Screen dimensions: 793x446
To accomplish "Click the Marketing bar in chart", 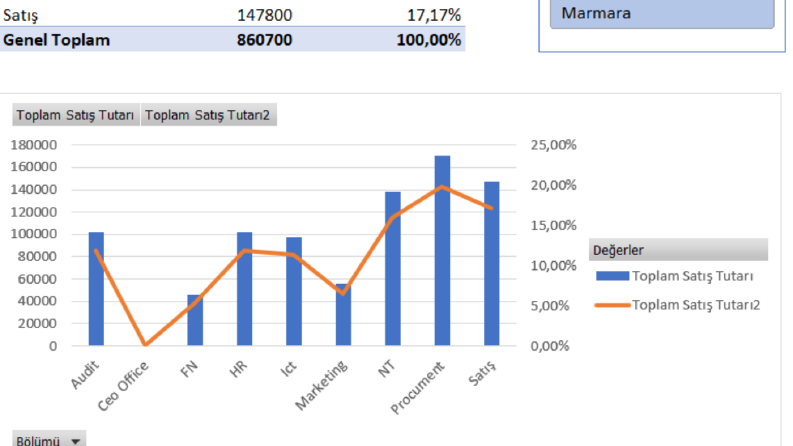I will 343,315.
